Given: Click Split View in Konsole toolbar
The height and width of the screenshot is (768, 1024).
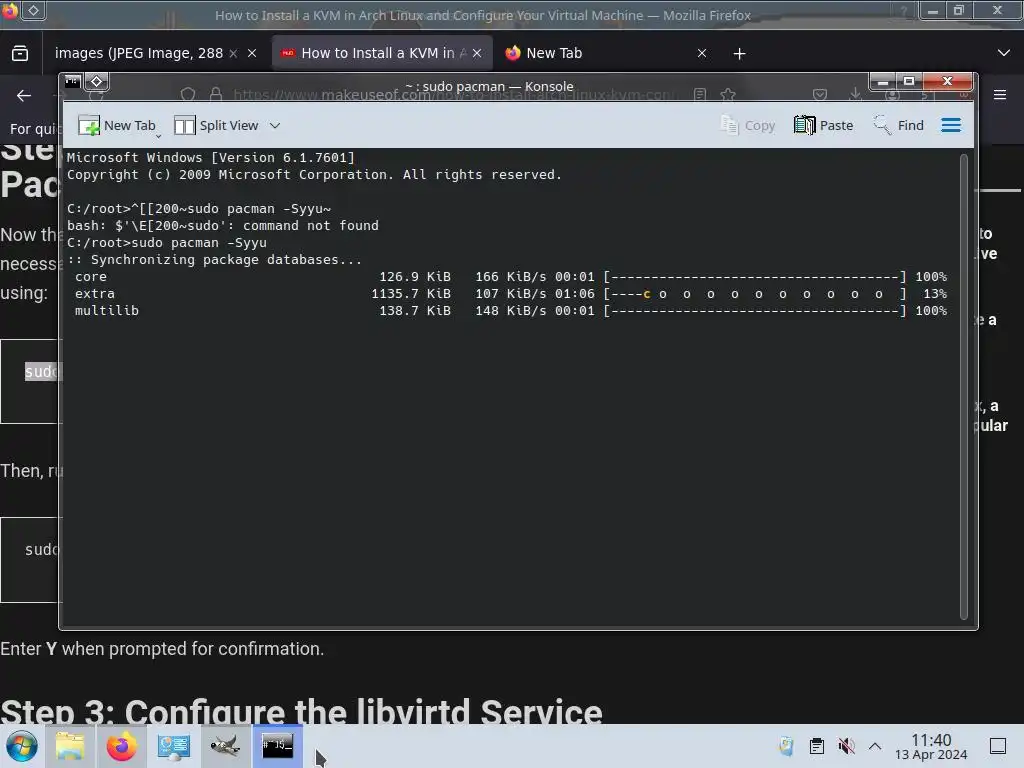Looking at the screenshot, I should pyautogui.click(x=216, y=125).
